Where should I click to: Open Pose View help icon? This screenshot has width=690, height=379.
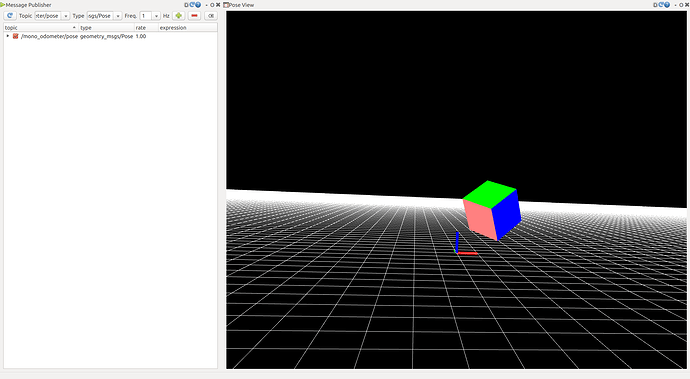tap(667, 5)
